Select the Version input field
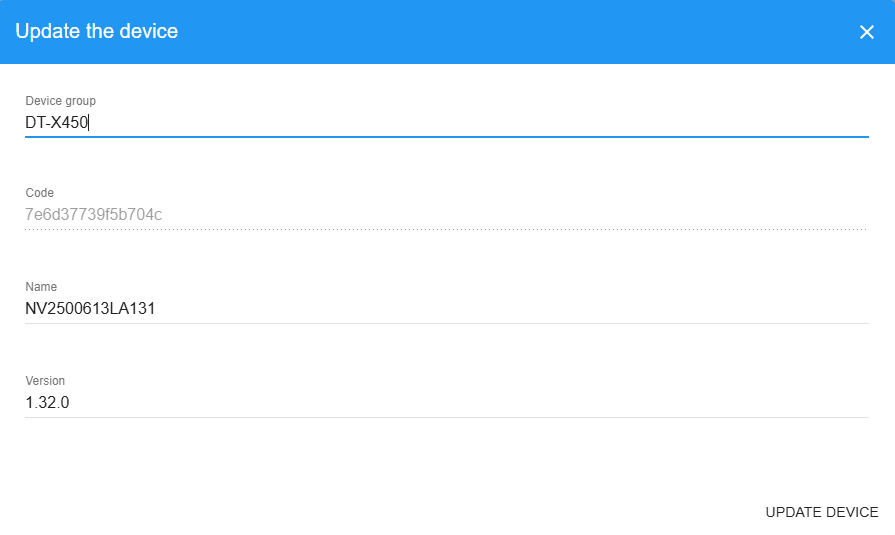 (446, 403)
